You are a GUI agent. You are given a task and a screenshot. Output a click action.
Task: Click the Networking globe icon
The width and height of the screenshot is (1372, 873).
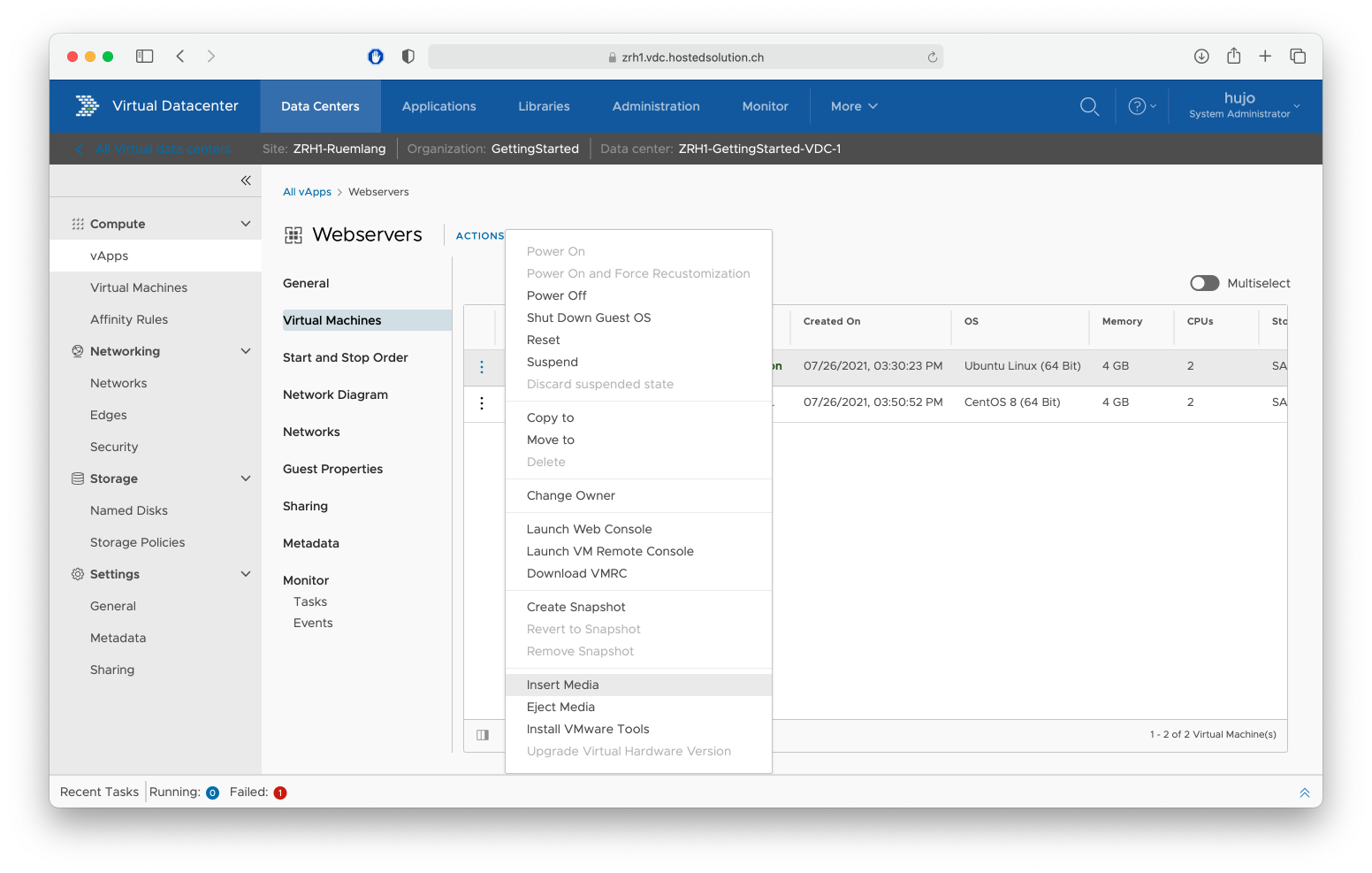click(x=78, y=351)
